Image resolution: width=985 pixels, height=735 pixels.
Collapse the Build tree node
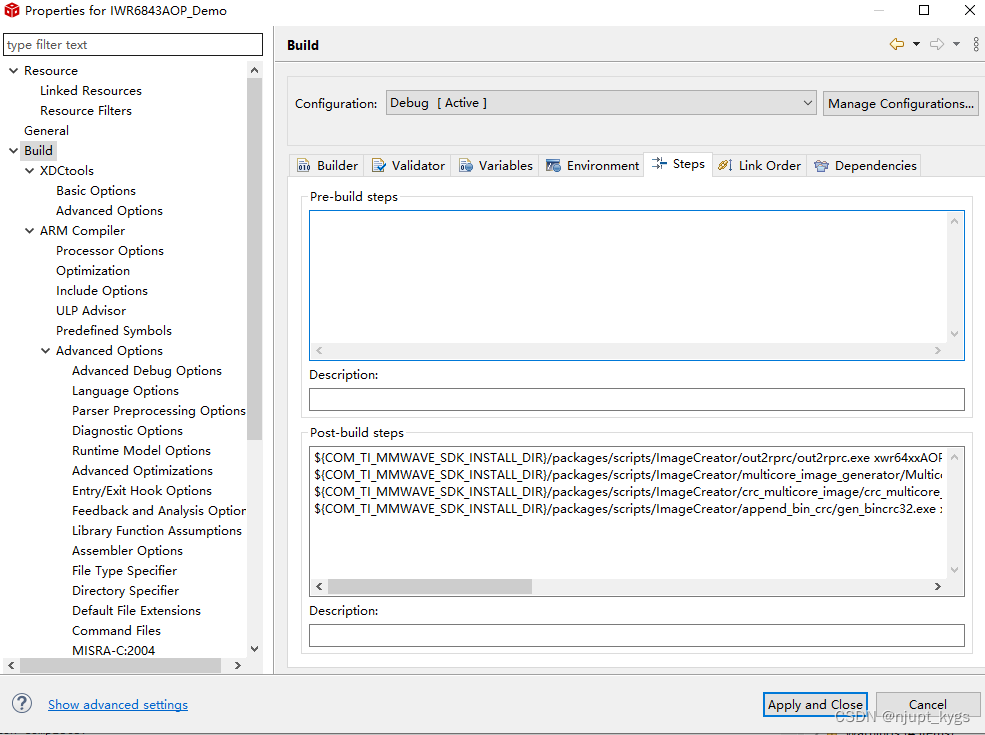pos(13,151)
